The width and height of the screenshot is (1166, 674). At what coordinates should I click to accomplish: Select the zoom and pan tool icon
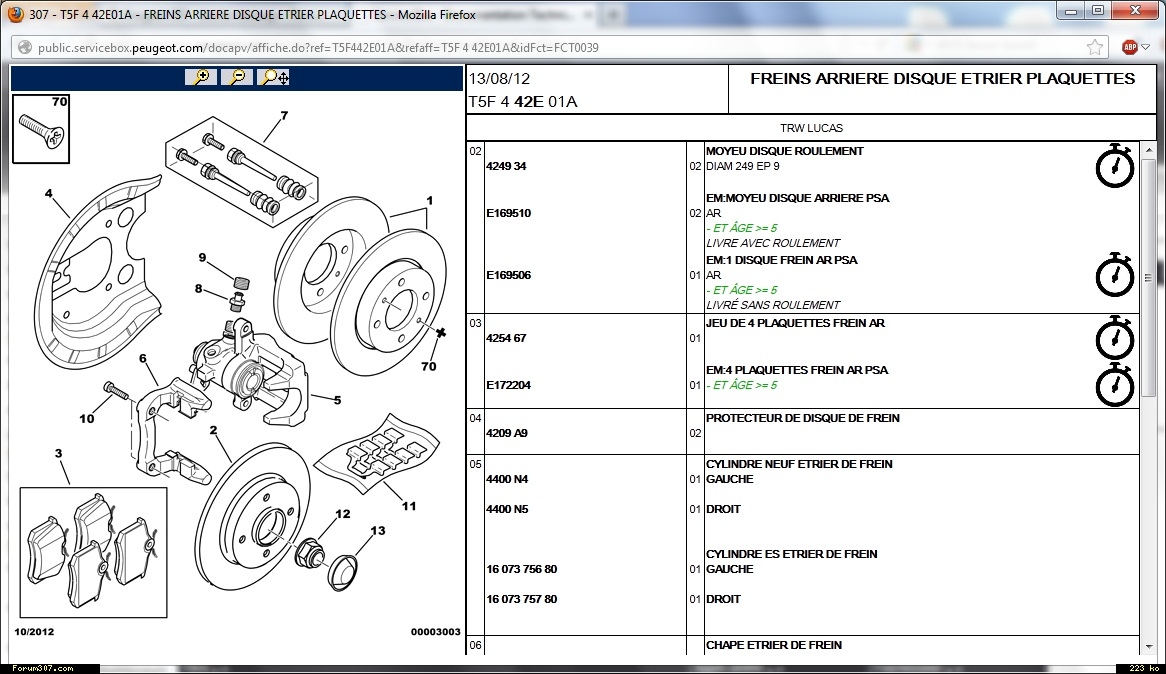pyautogui.click(x=274, y=78)
